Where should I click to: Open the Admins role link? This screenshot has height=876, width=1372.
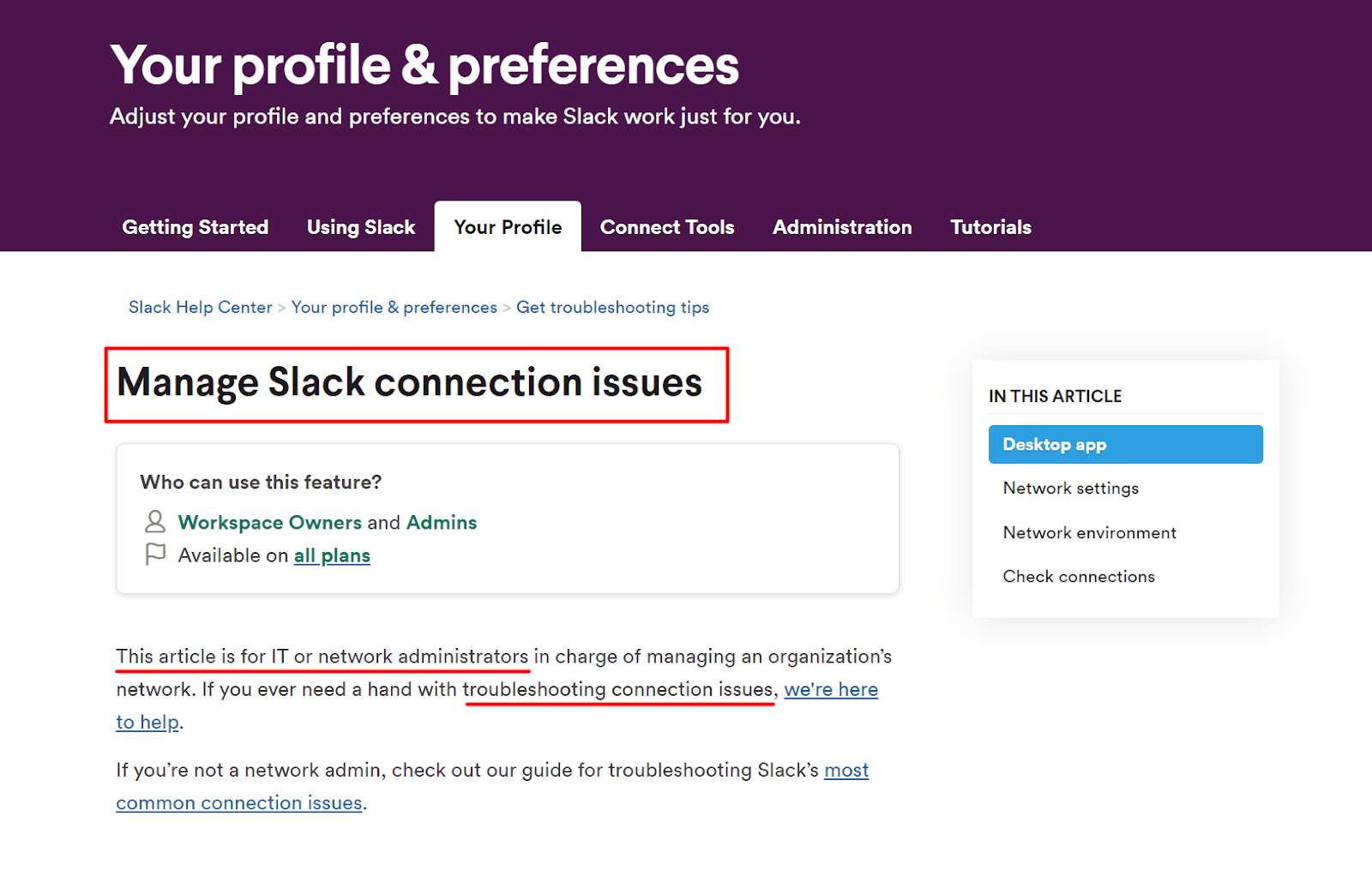coord(441,522)
